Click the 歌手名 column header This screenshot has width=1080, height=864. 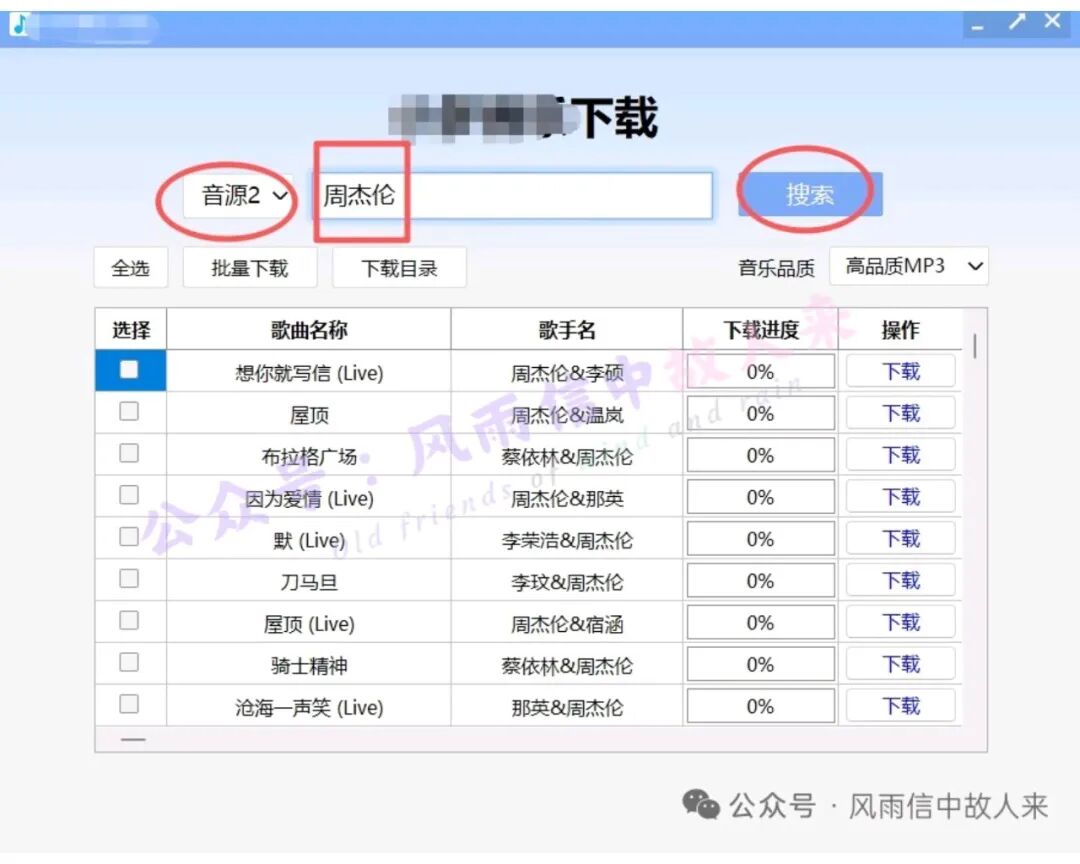pos(567,329)
